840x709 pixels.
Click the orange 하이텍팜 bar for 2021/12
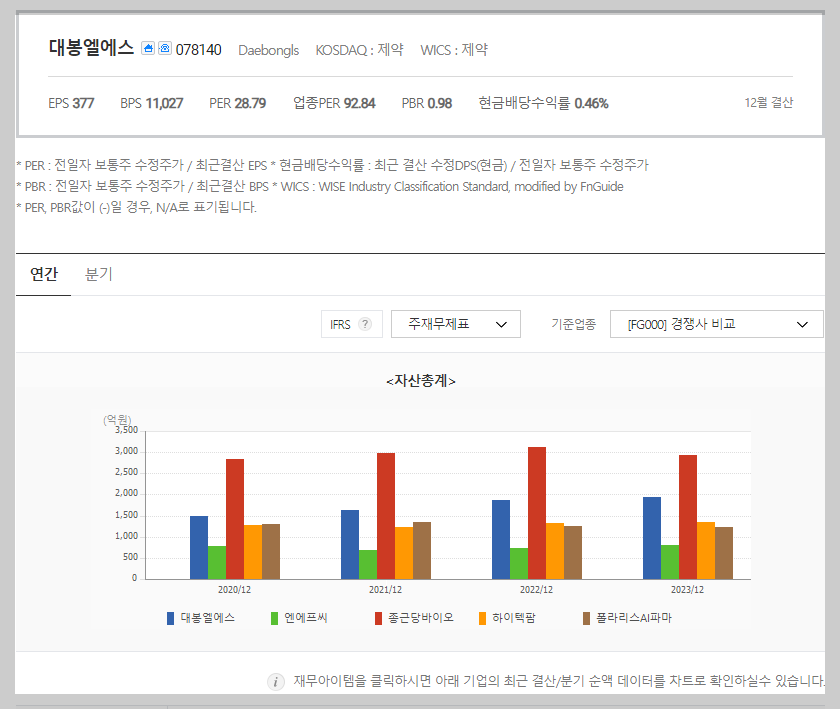pos(404,553)
